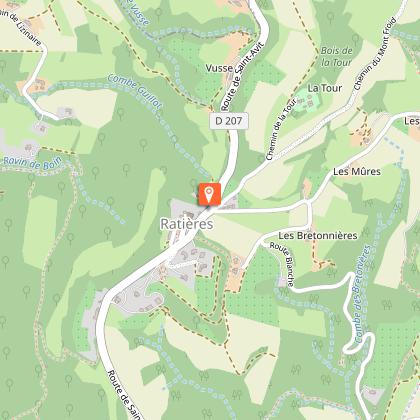Select the Ravin de Boin label
The image size is (420, 420).
click(32, 164)
